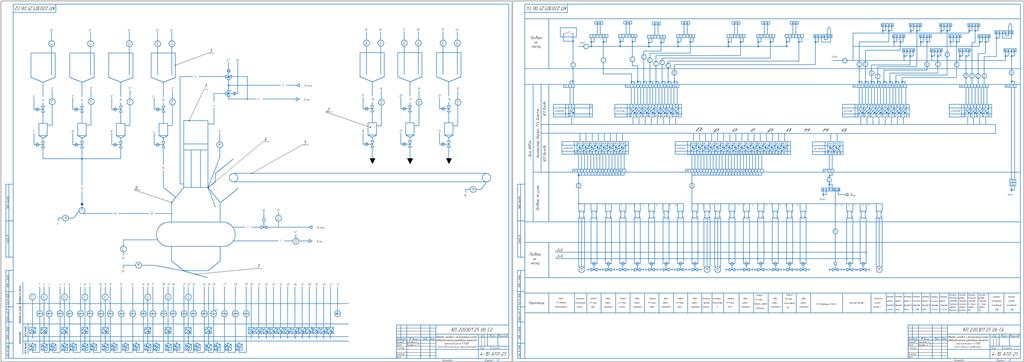Click the rightmost hopper on the left sheet

[x=449, y=67]
